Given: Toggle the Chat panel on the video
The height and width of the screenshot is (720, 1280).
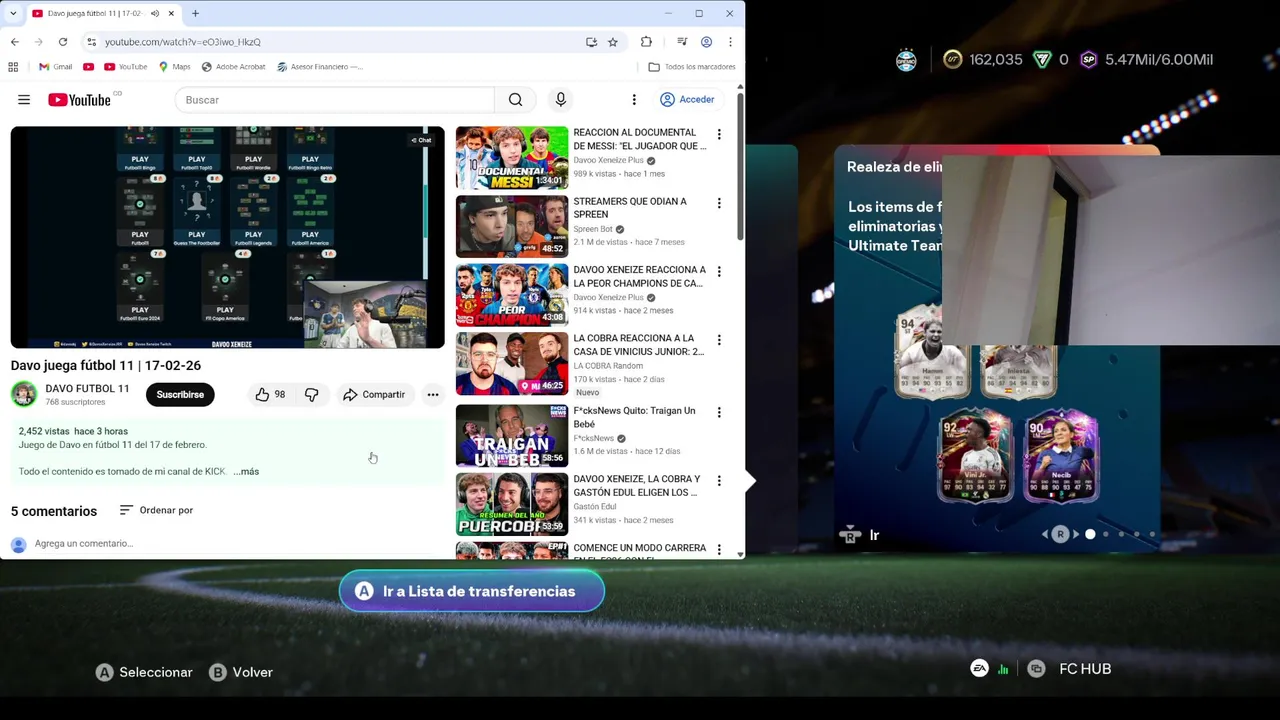Looking at the screenshot, I should 421,140.
